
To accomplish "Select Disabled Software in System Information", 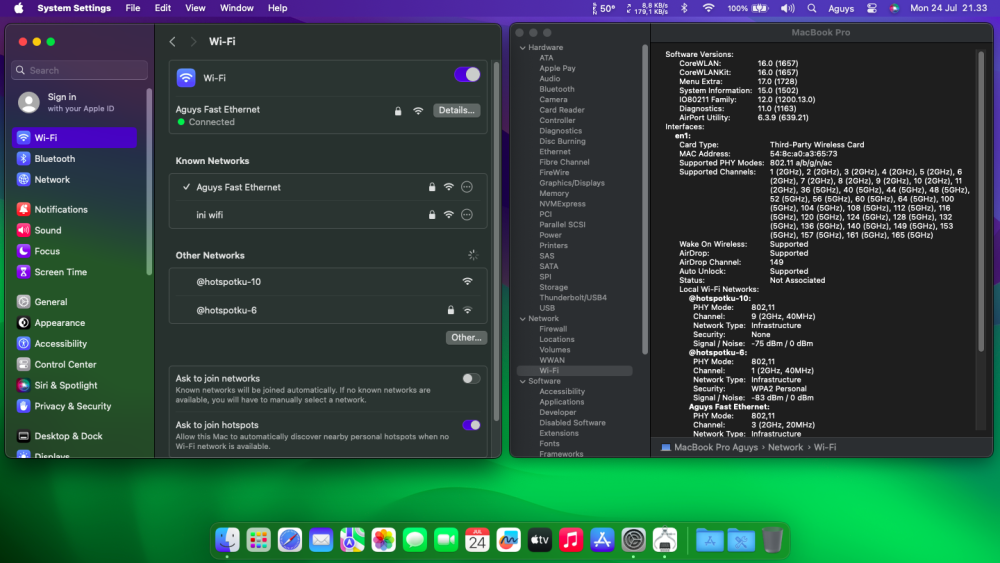I will [572, 423].
